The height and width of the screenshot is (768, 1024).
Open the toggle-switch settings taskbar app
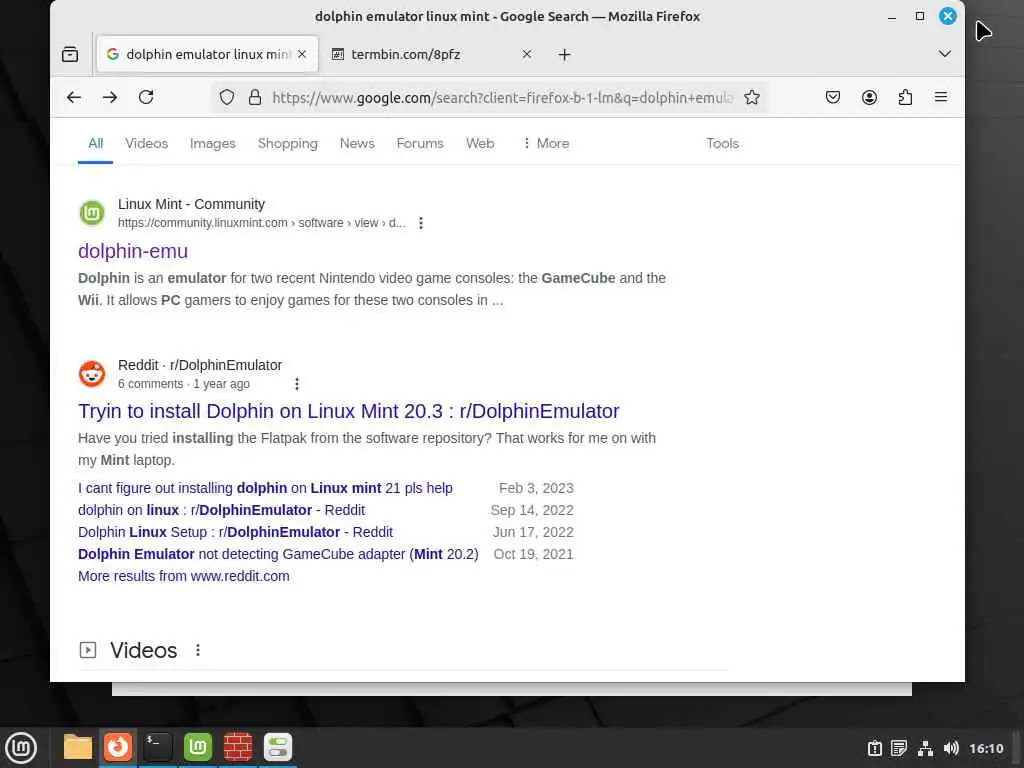278,747
